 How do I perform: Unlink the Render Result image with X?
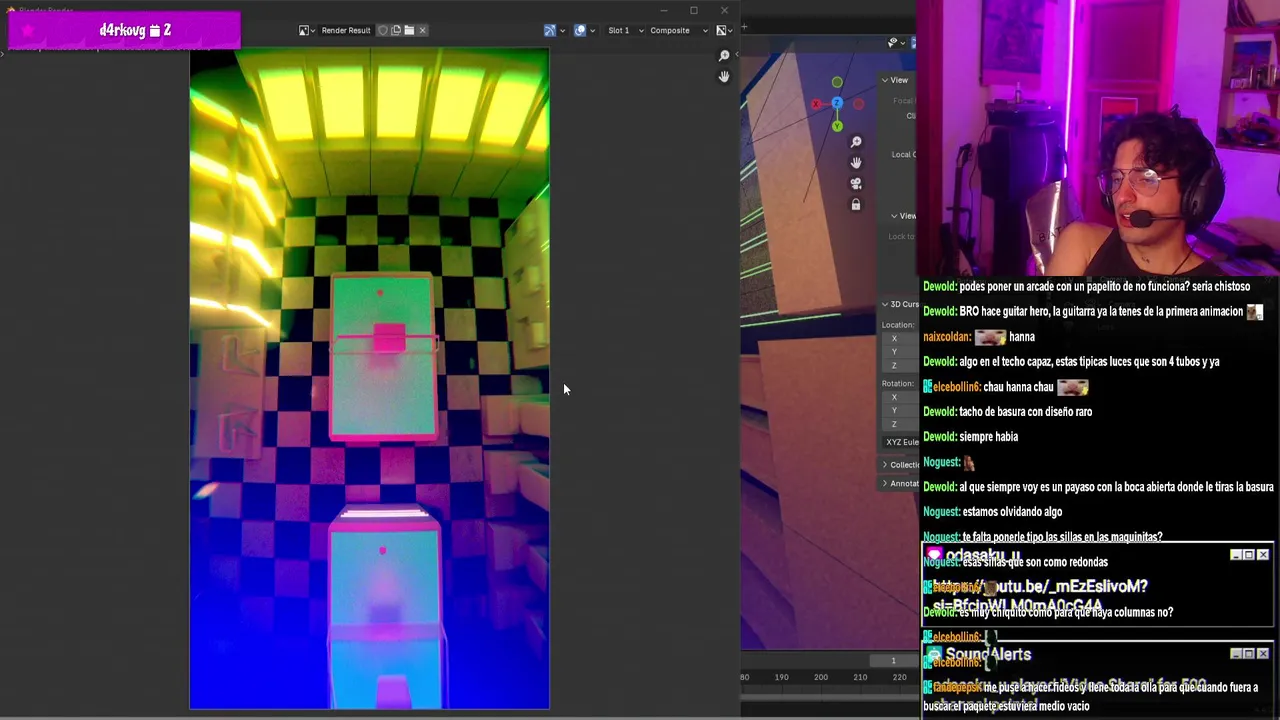tap(422, 30)
